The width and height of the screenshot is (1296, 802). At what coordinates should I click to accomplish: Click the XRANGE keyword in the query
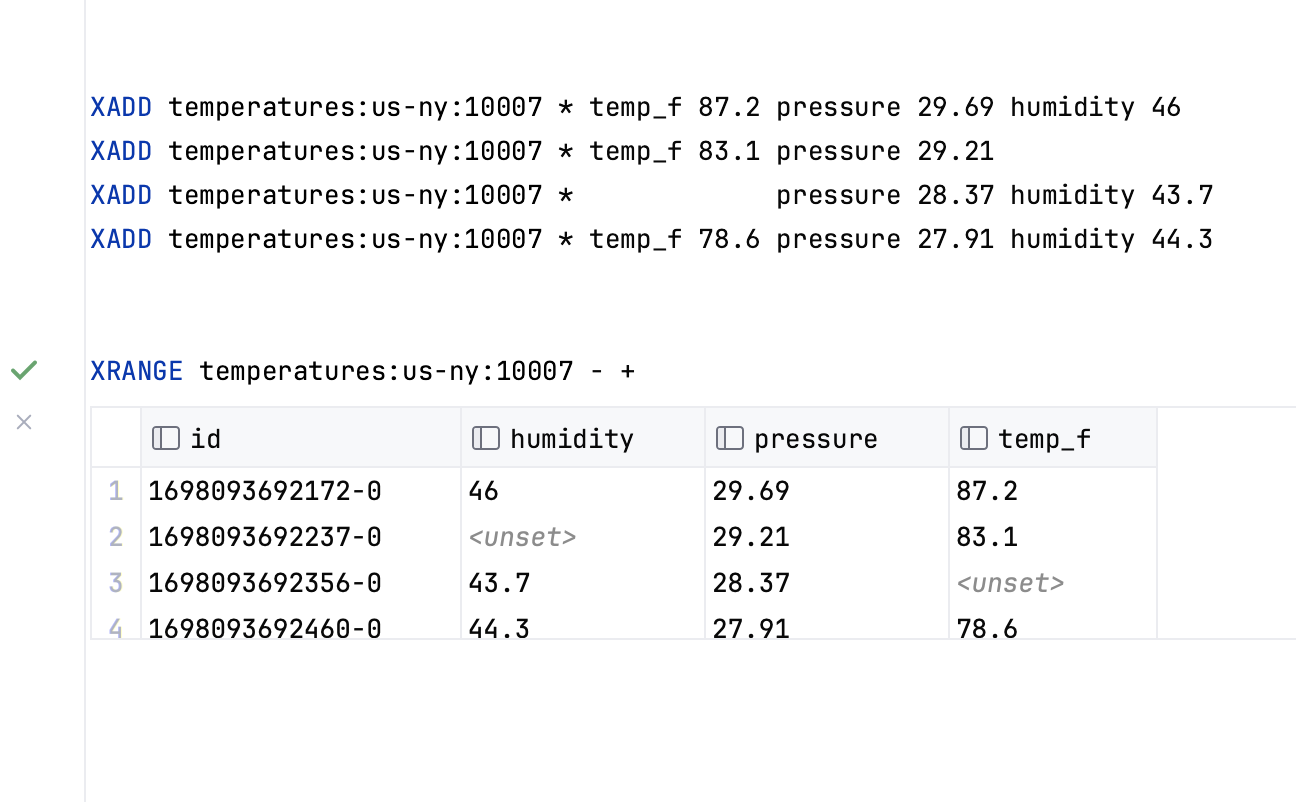point(137,371)
